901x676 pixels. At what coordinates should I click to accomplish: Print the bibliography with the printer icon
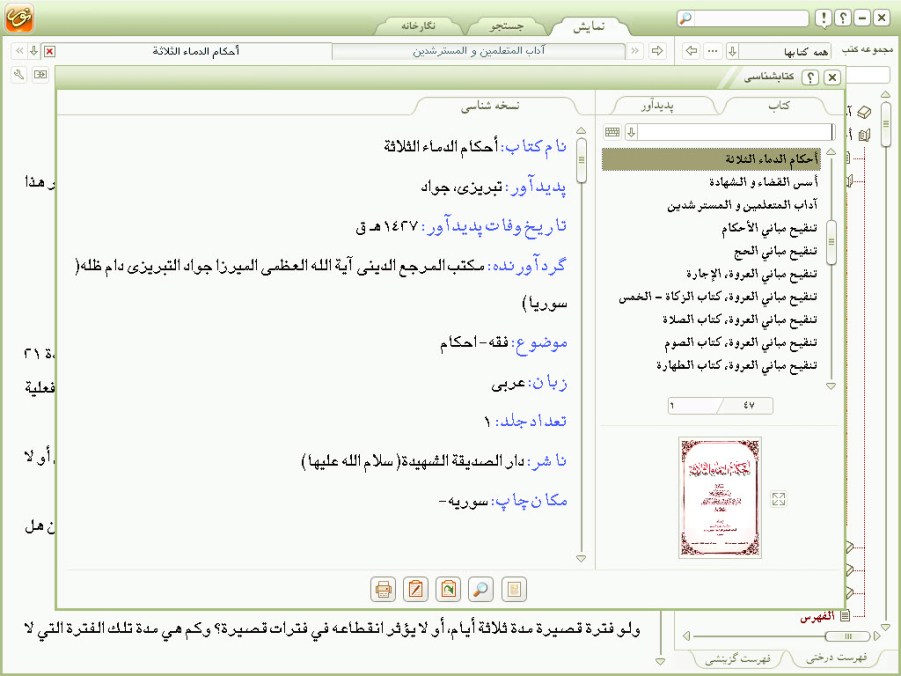click(x=383, y=589)
